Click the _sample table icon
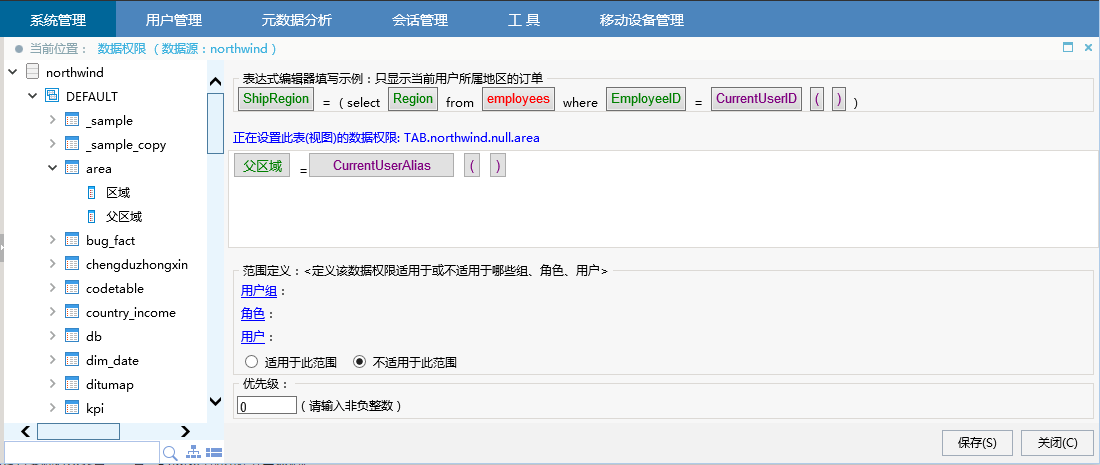 (72, 121)
